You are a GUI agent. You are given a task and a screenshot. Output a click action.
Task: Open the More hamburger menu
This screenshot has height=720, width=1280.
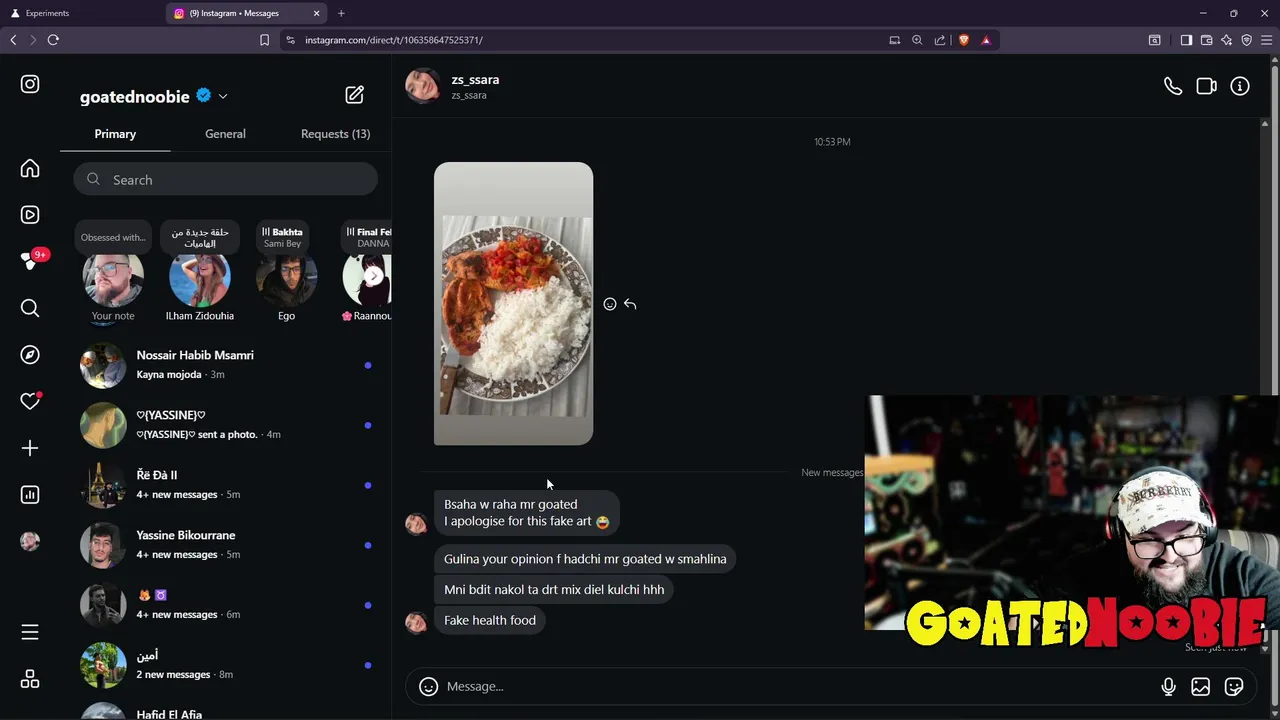pos(30,632)
